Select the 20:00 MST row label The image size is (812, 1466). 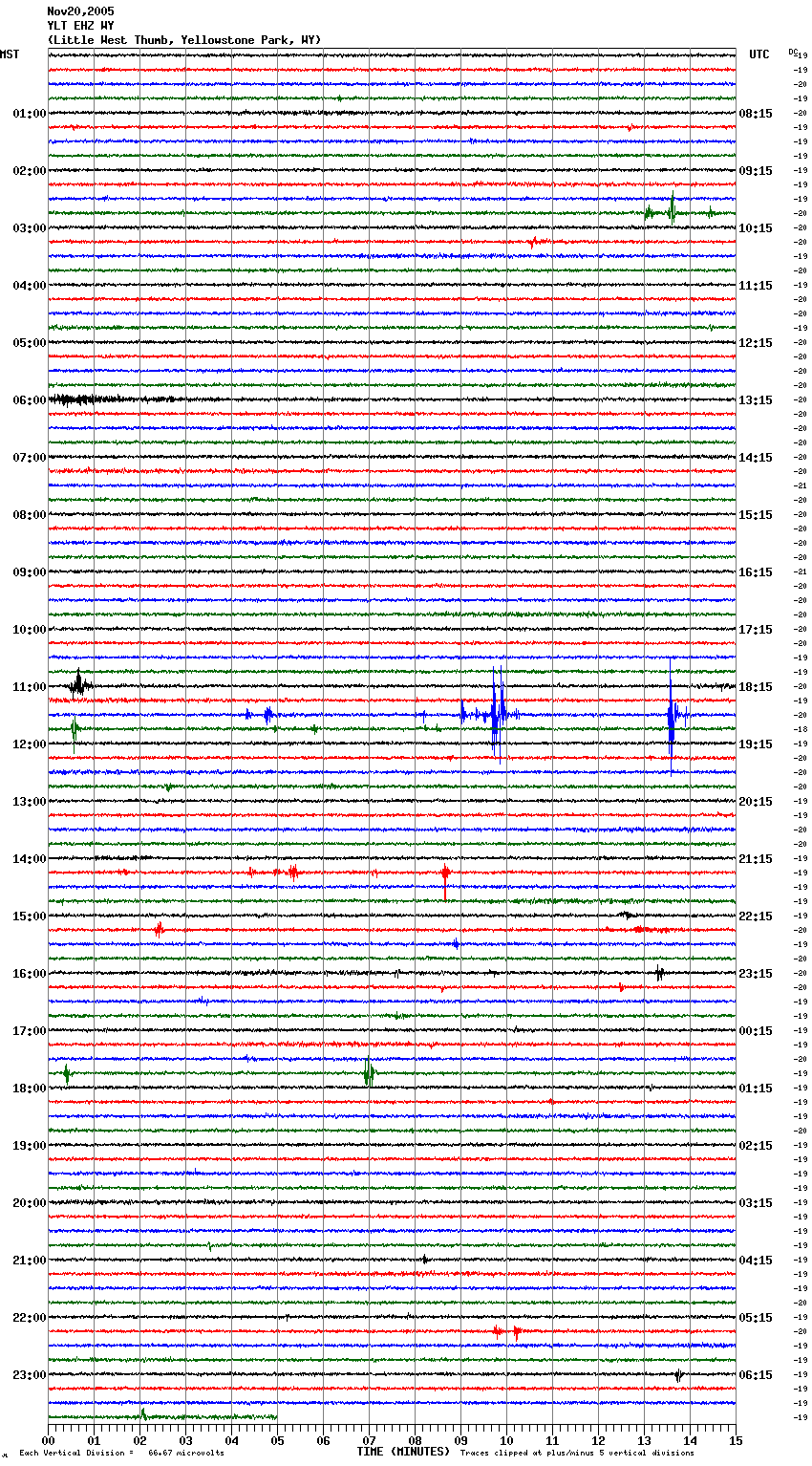pyautogui.click(x=30, y=1203)
